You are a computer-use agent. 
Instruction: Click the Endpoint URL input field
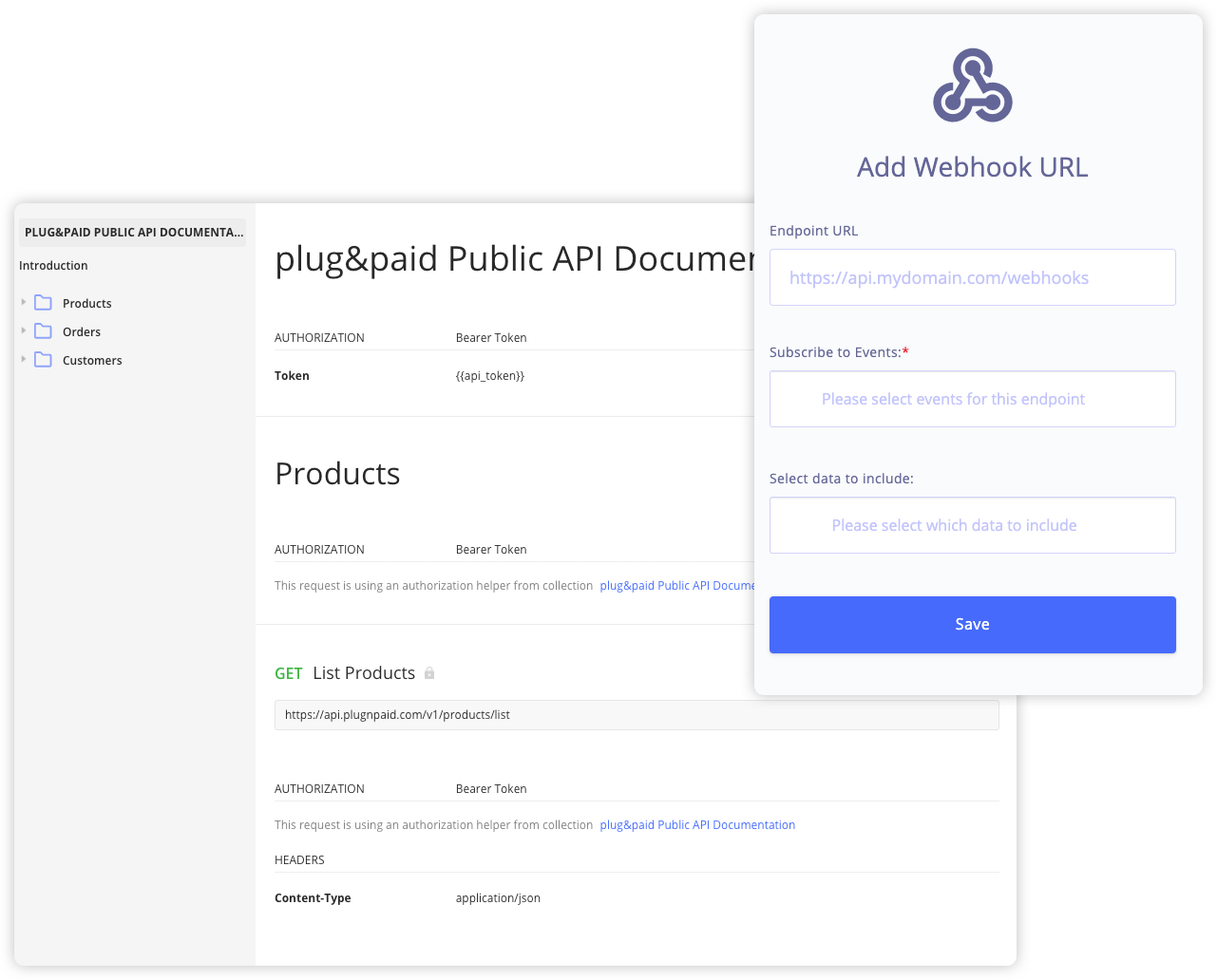pyautogui.click(x=972, y=277)
